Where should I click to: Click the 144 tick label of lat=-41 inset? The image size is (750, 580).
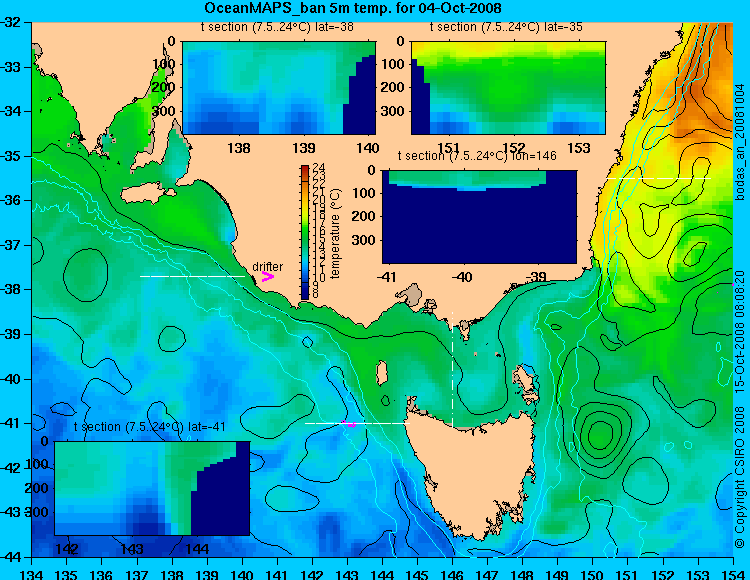pos(197,549)
